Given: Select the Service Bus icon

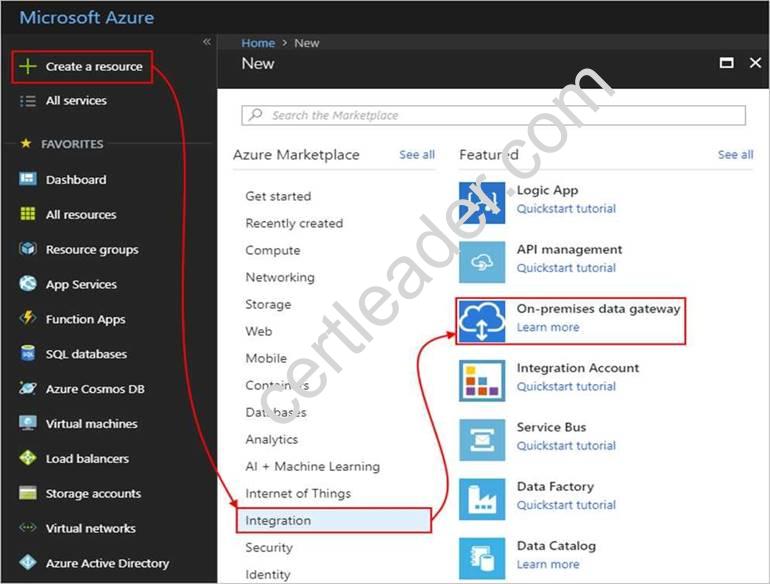Looking at the screenshot, I should [482, 440].
